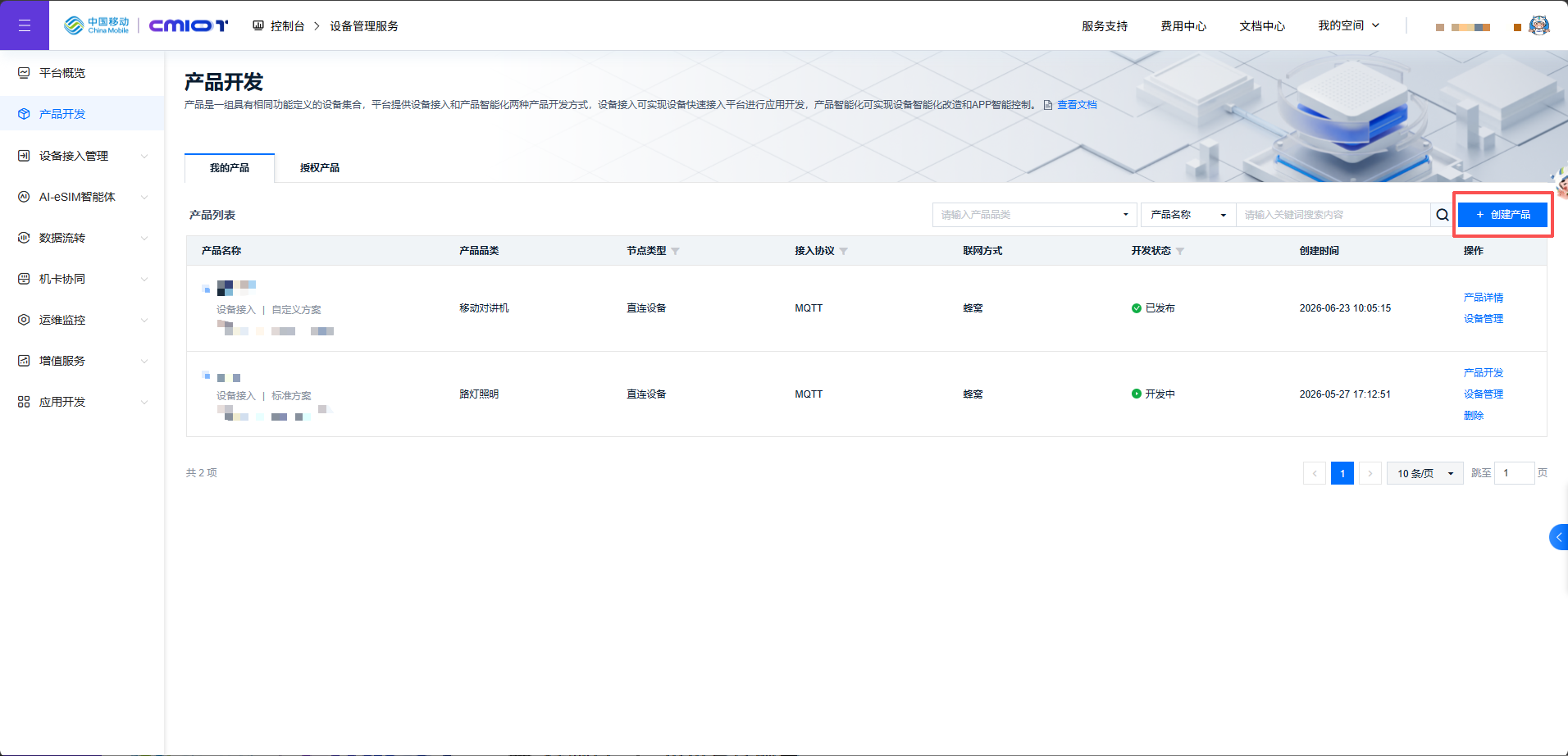The width and height of the screenshot is (1568, 756).
Task: Click the platform overview sidebar icon
Action: point(24,73)
